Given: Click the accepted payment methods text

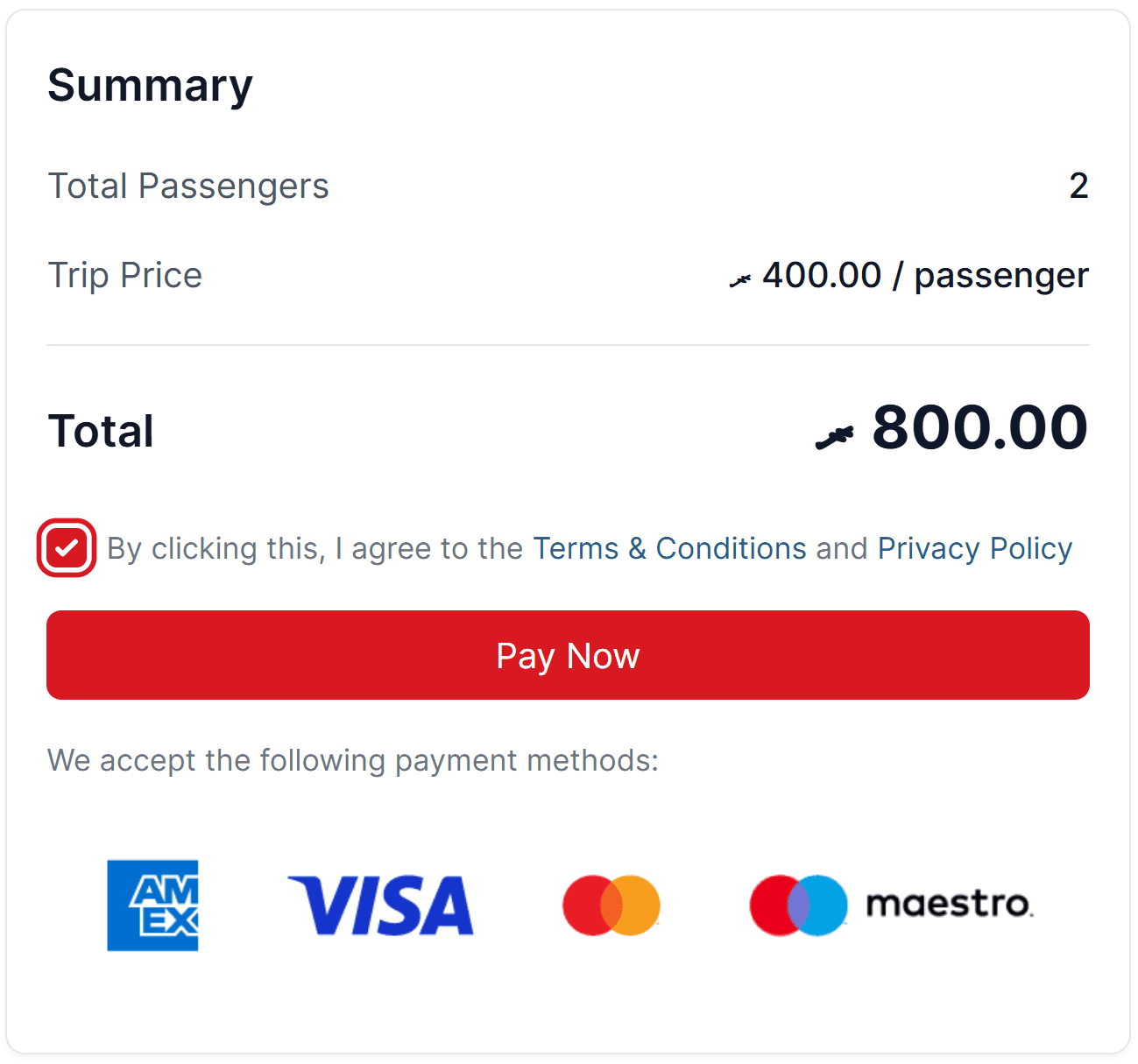Looking at the screenshot, I should pyautogui.click(x=352, y=760).
